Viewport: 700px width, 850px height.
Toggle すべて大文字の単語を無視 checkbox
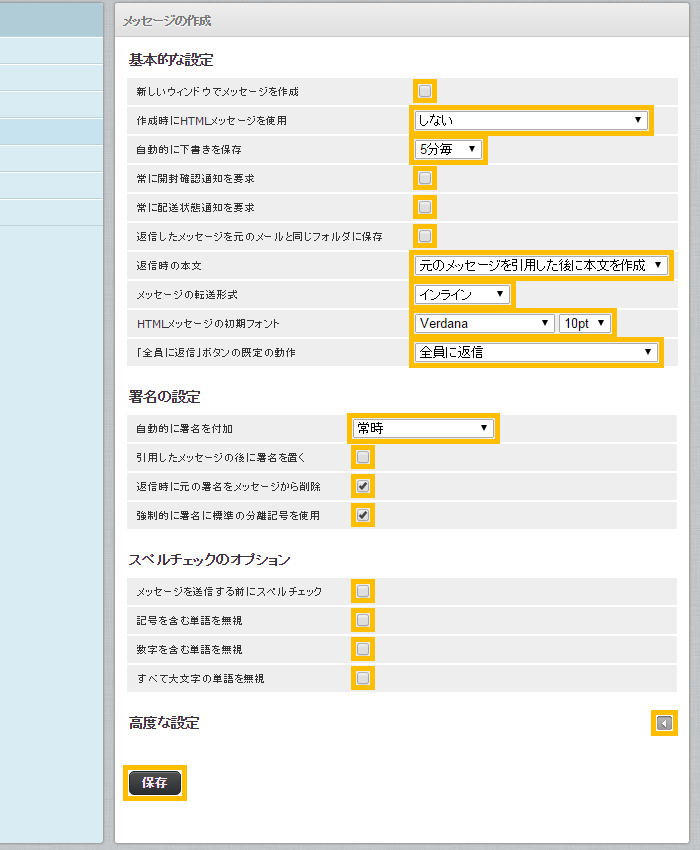[363, 678]
